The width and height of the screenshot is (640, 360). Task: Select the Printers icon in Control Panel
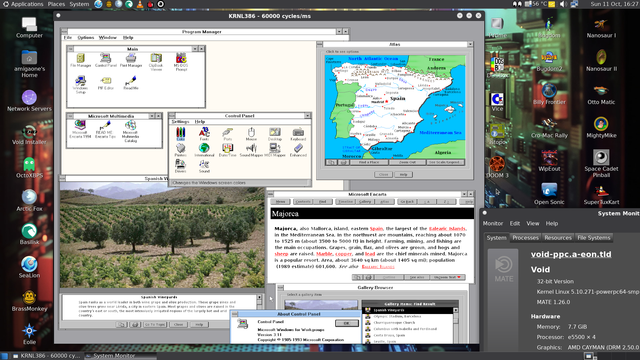180,150
